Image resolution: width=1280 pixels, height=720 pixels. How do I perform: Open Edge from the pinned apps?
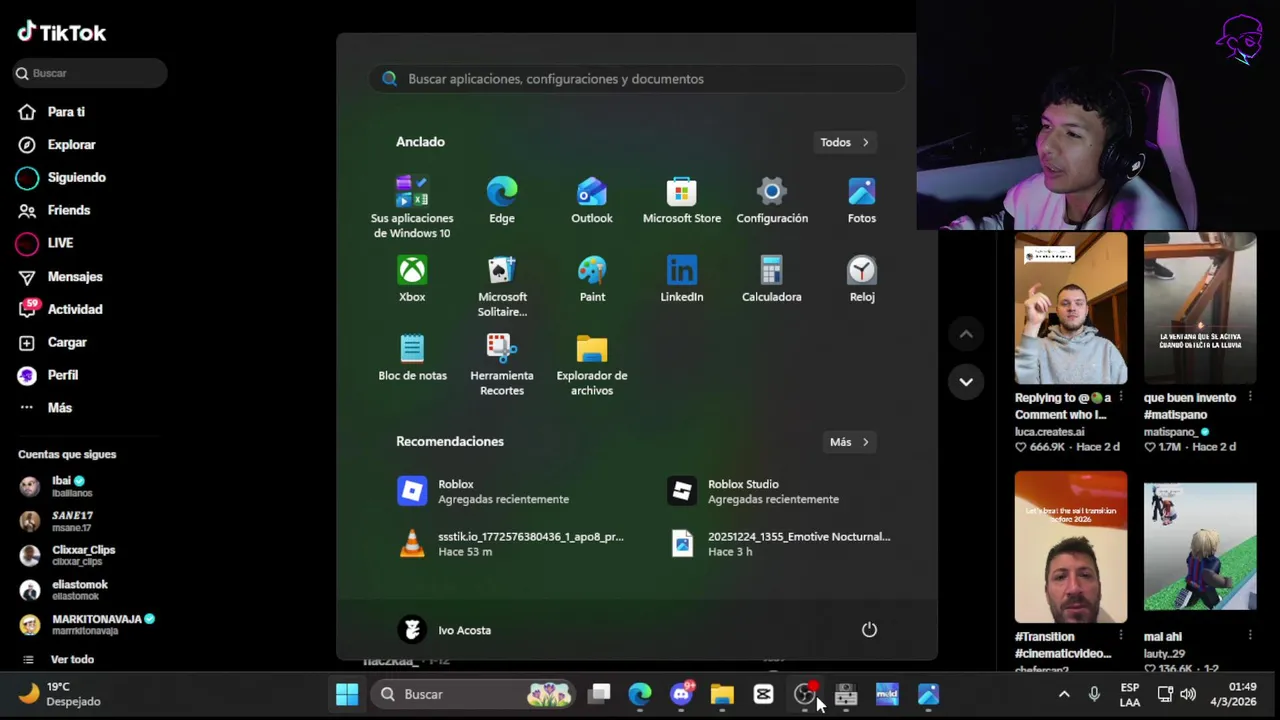pyautogui.click(x=502, y=201)
